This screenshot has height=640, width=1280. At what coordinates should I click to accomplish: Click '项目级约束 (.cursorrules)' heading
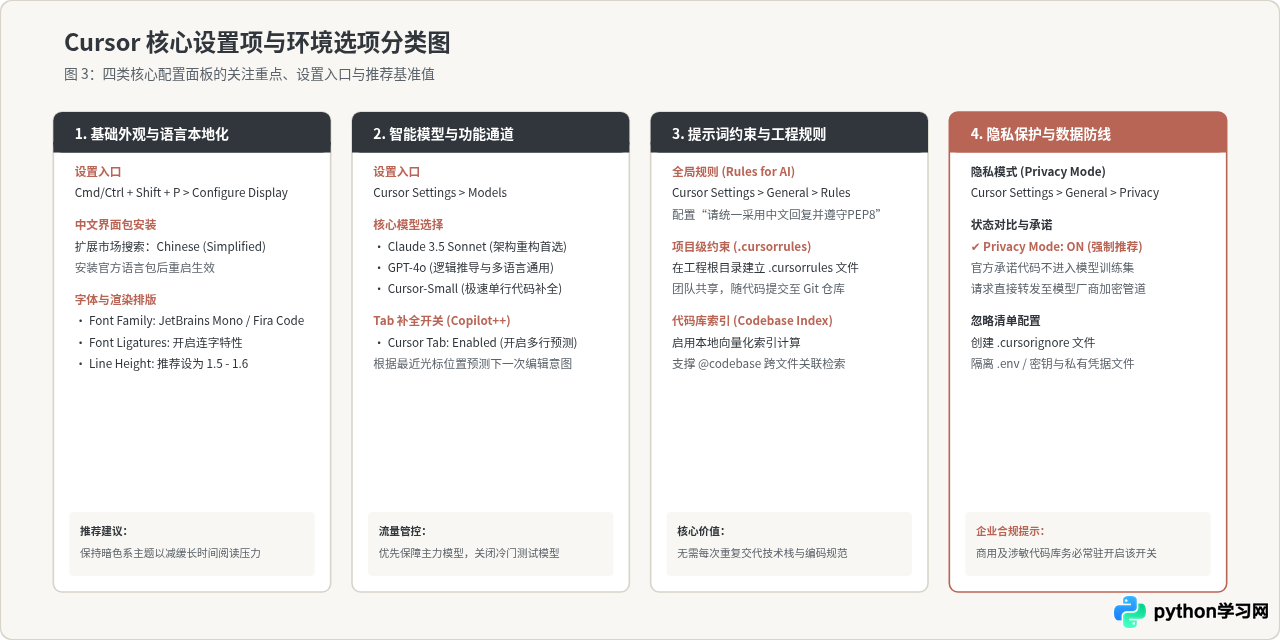pyautogui.click(x=741, y=246)
